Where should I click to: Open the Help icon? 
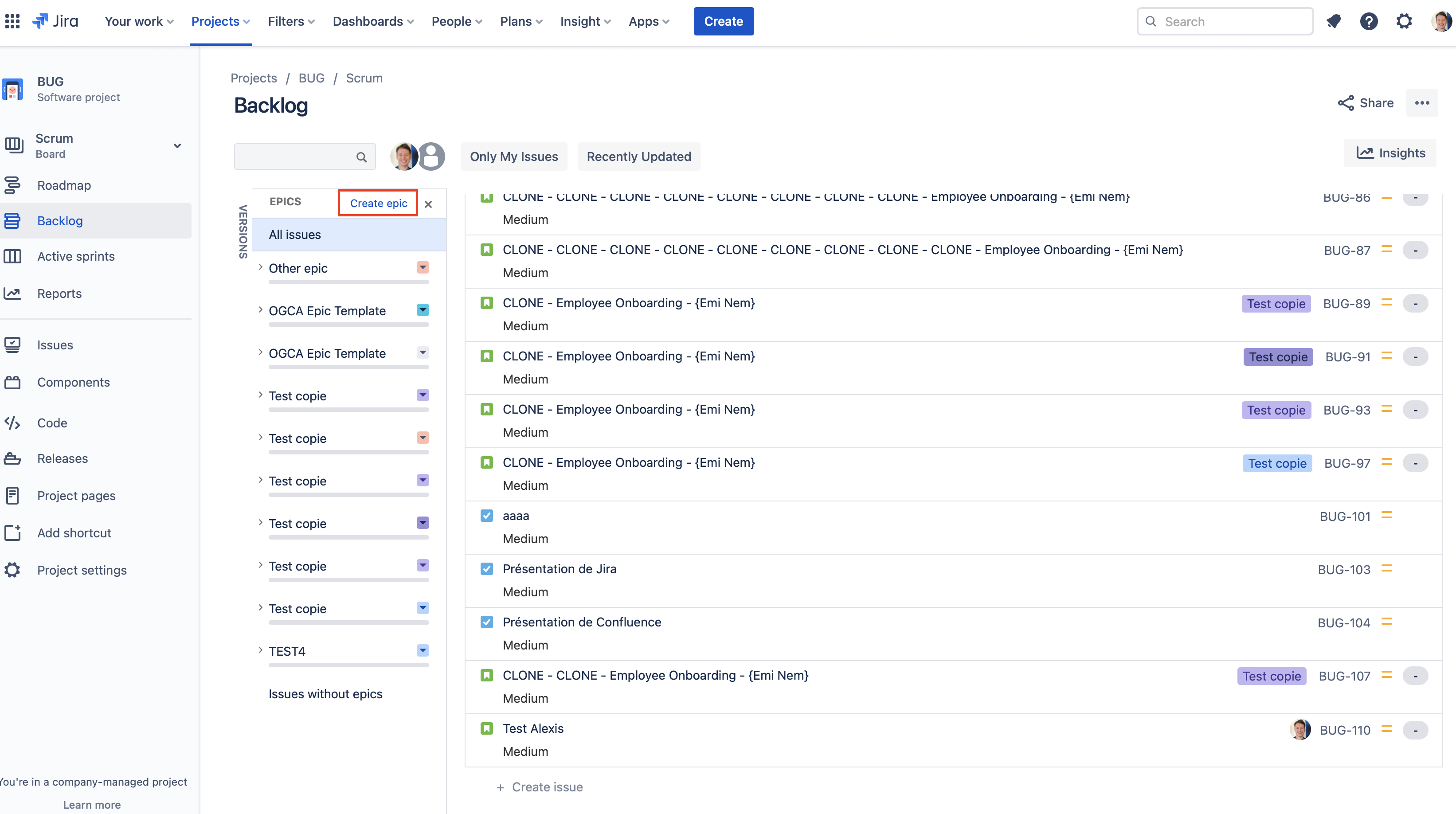click(1369, 21)
